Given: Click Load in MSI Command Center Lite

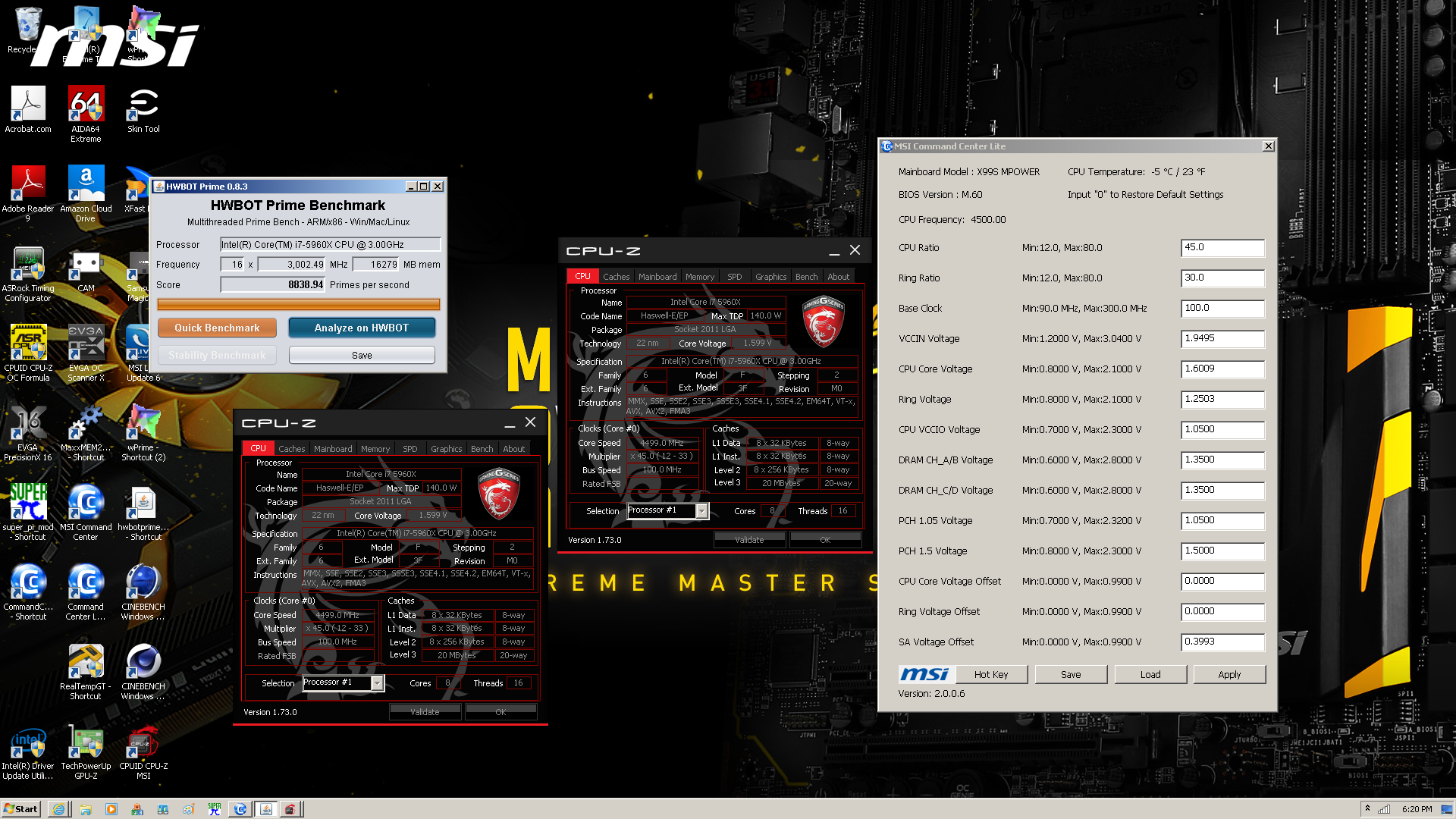Looking at the screenshot, I should [1150, 674].
